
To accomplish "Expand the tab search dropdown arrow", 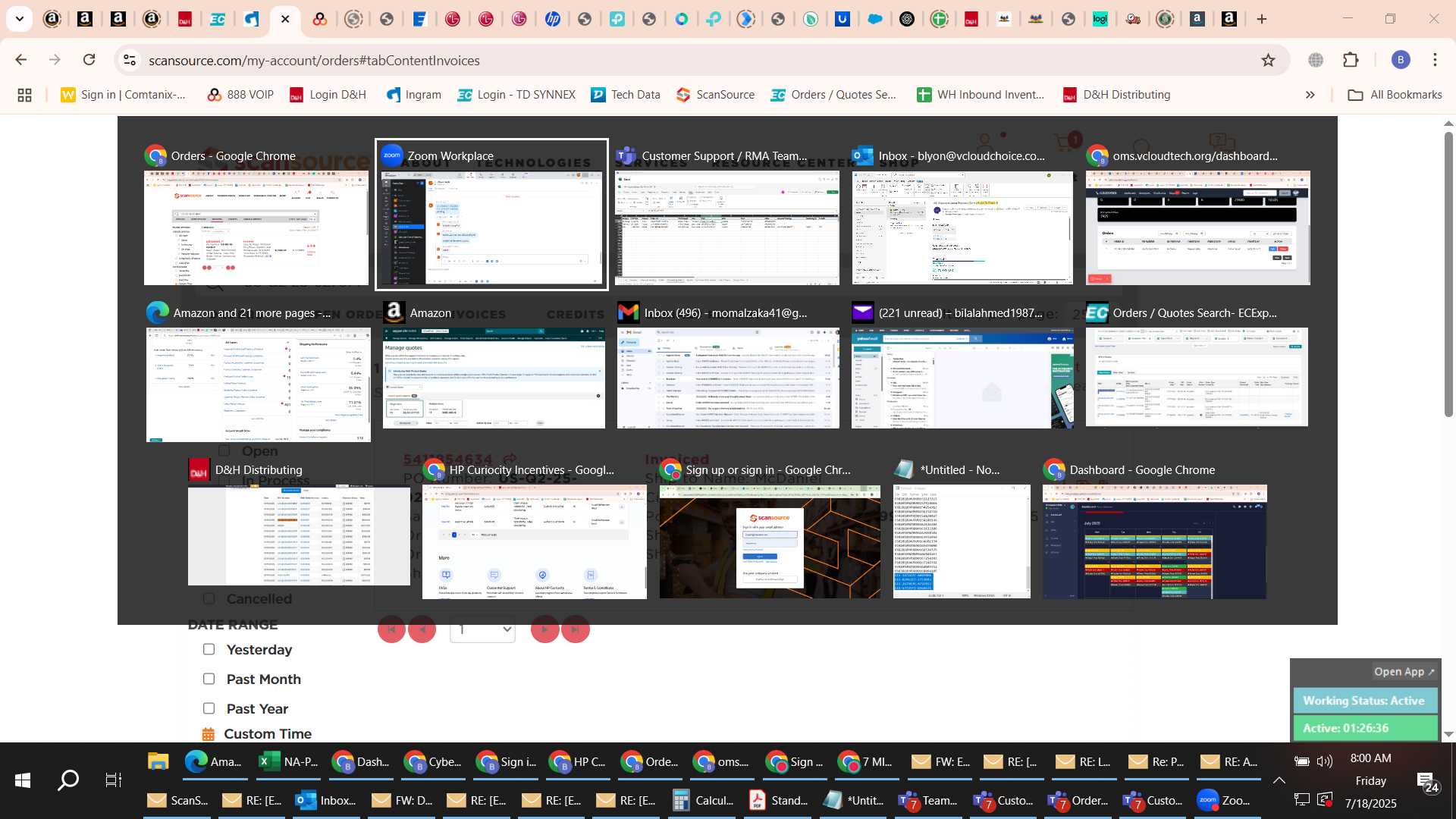I will [19, 19].
